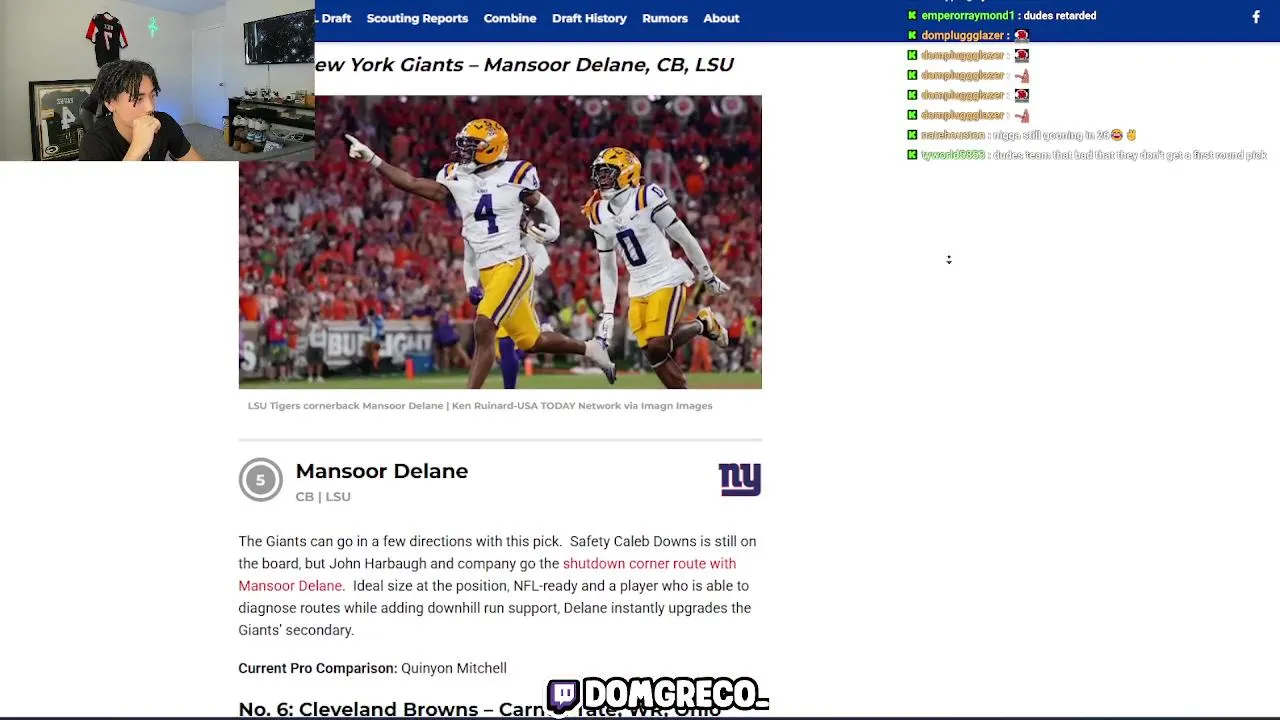Image resolution: width=1280 pixels, height=720 pixels.
Task: Click the Current Pro Comparison label
Action: tap(318, 668)
